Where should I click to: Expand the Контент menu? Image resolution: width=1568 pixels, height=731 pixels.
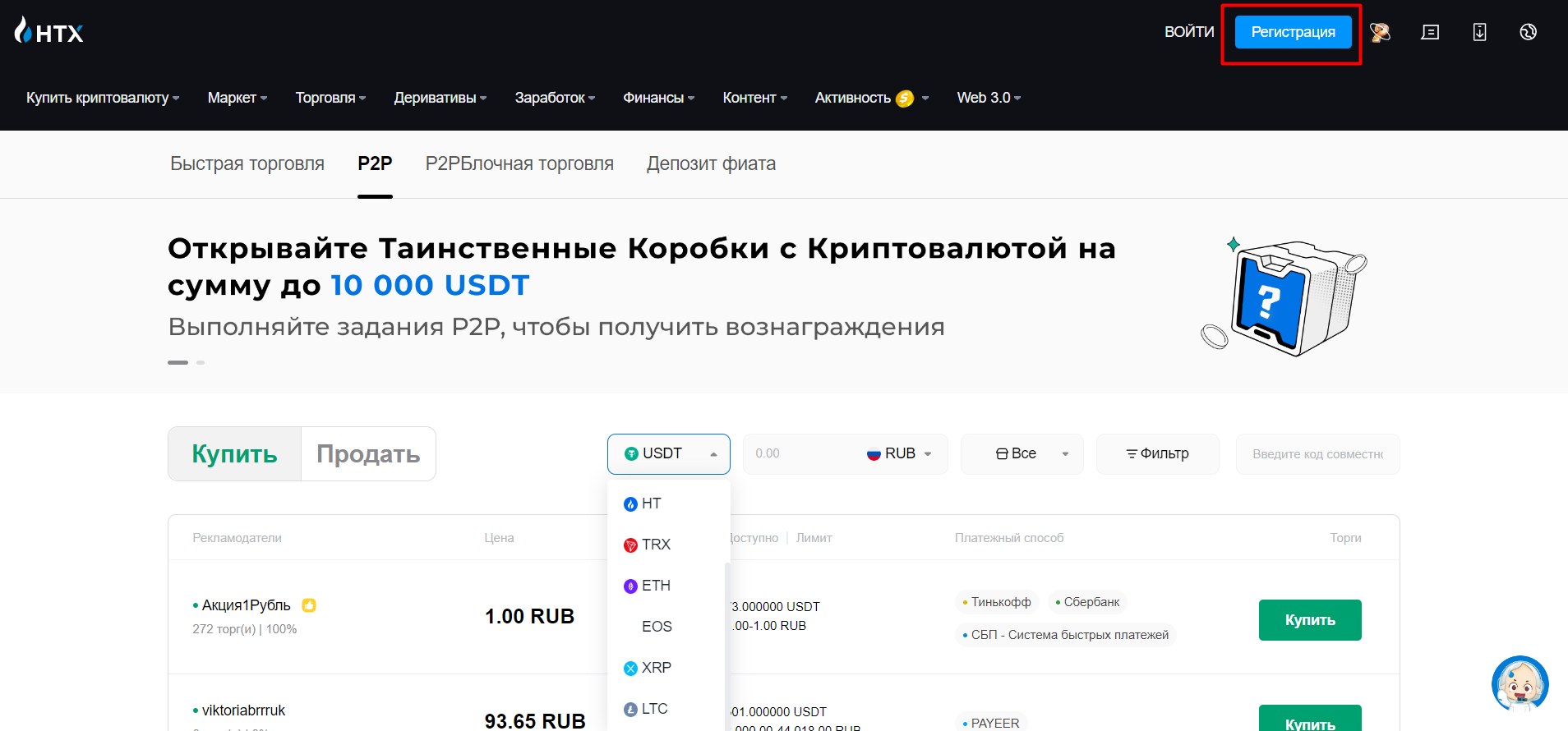755,98
